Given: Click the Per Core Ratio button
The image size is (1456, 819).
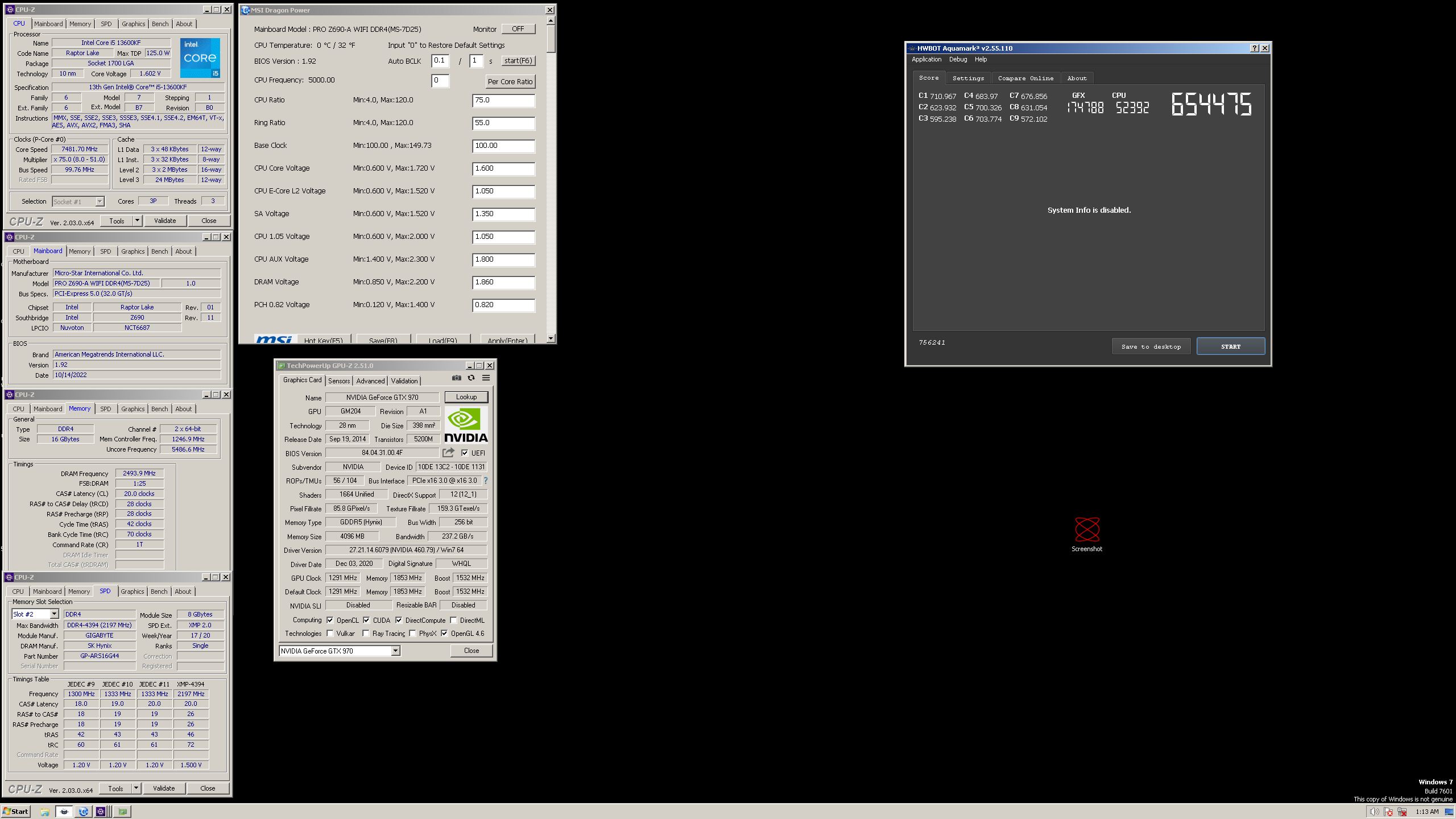Looking at the screenshot, I should (x=510, y=81).
